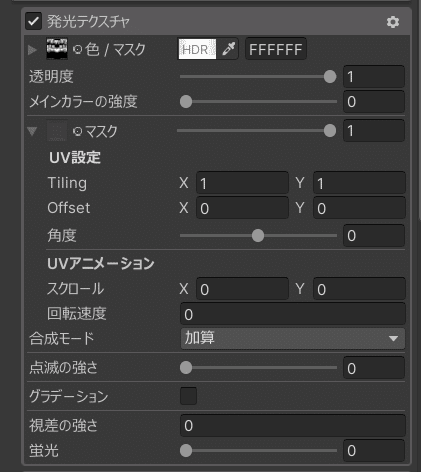This screenshot has width=421, height=472.
Task: Click the 角度 slider handle
Action: point(258,236)
